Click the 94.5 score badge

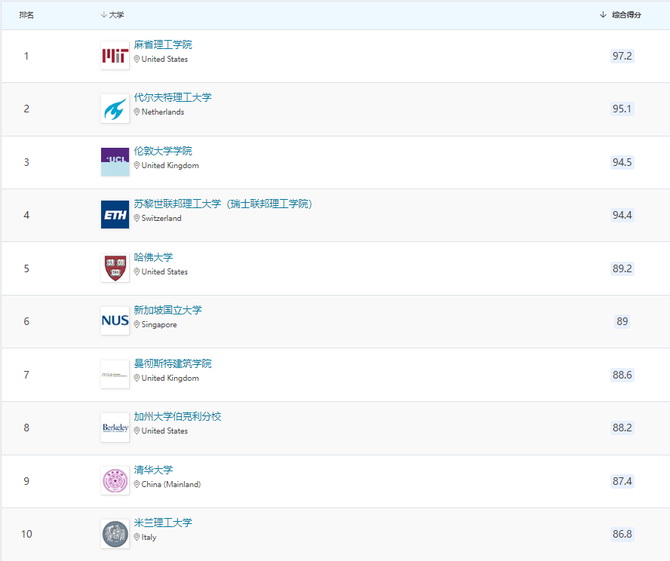click(622, 162)
